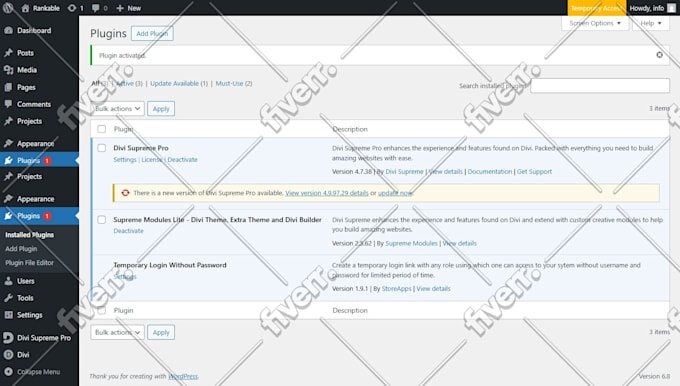Image resolution: width=680 pixels, height=386 pixels.
Task: Open the Divi Supreme author link
Action: coord(404,171)
